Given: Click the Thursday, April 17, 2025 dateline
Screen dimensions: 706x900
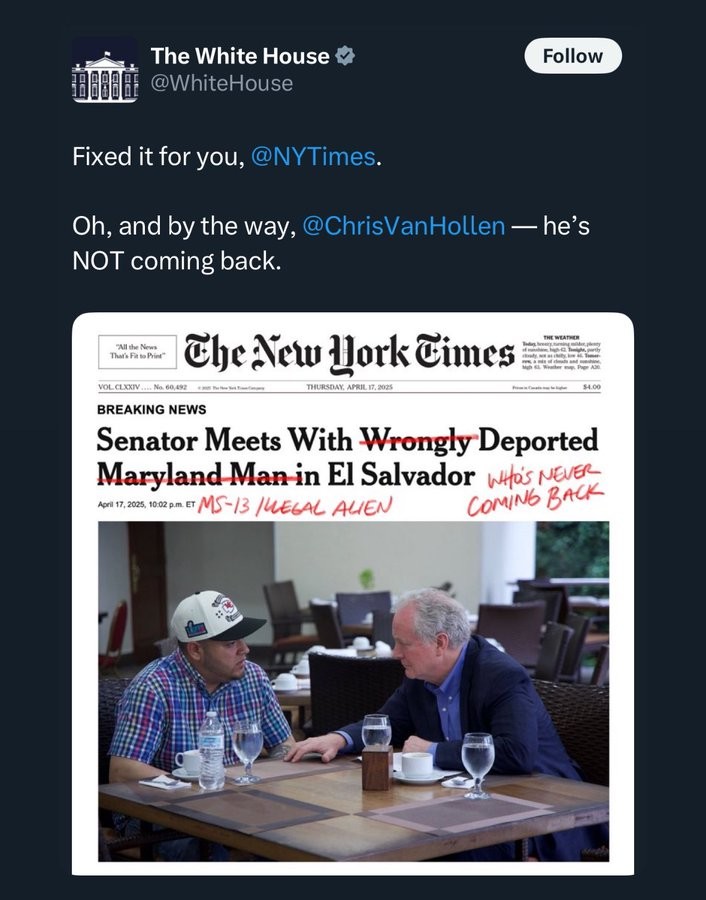Looking at the screenshot, I should 350,387.
